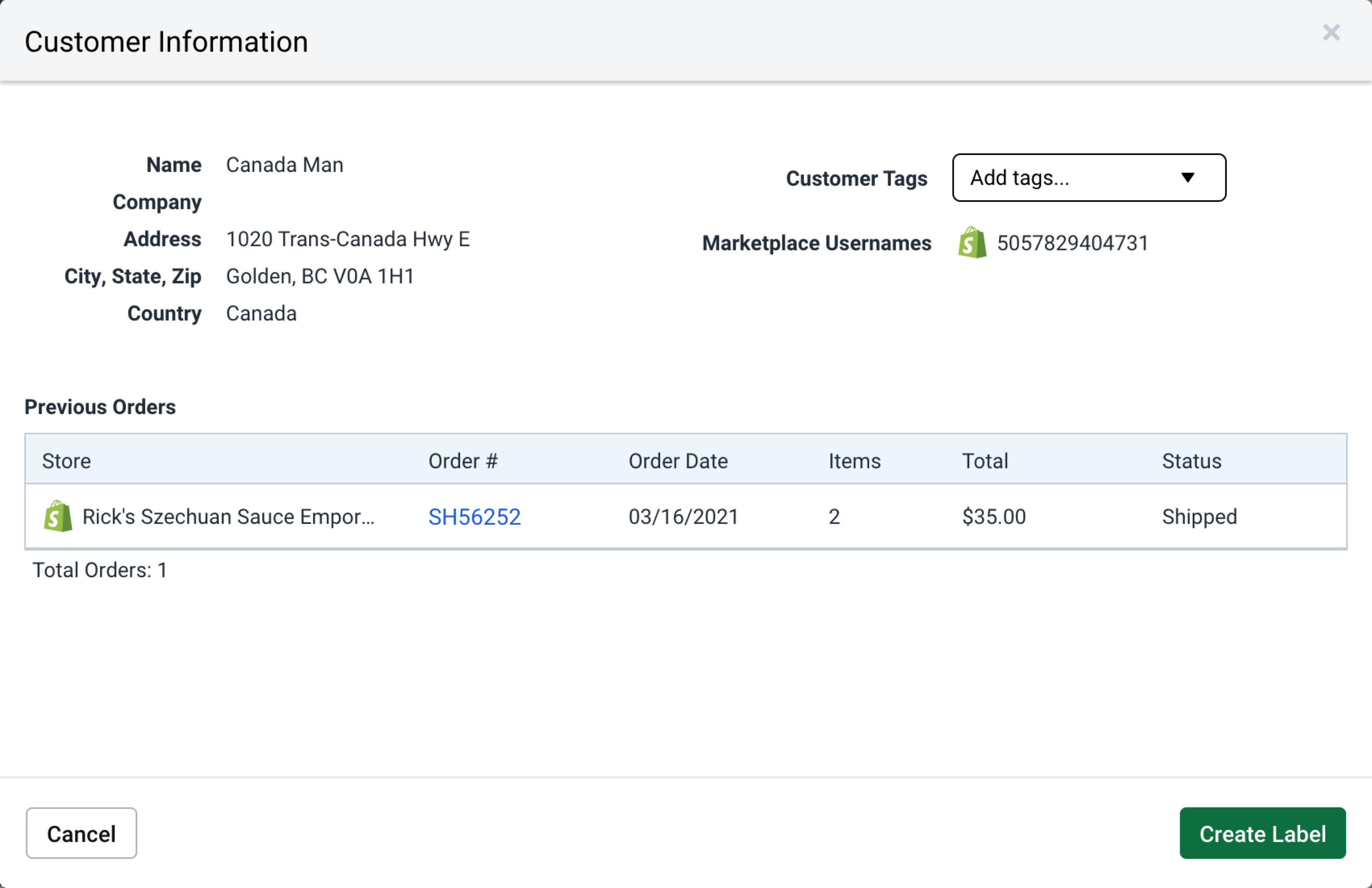Cancel the Customer Information dialog
Screen dimensions: 1372x888
(x=81, y=833)
